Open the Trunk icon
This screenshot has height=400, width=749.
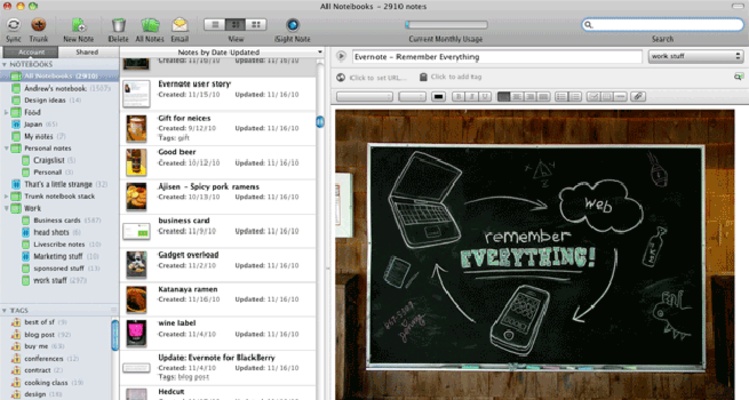[x=39, y=25]
